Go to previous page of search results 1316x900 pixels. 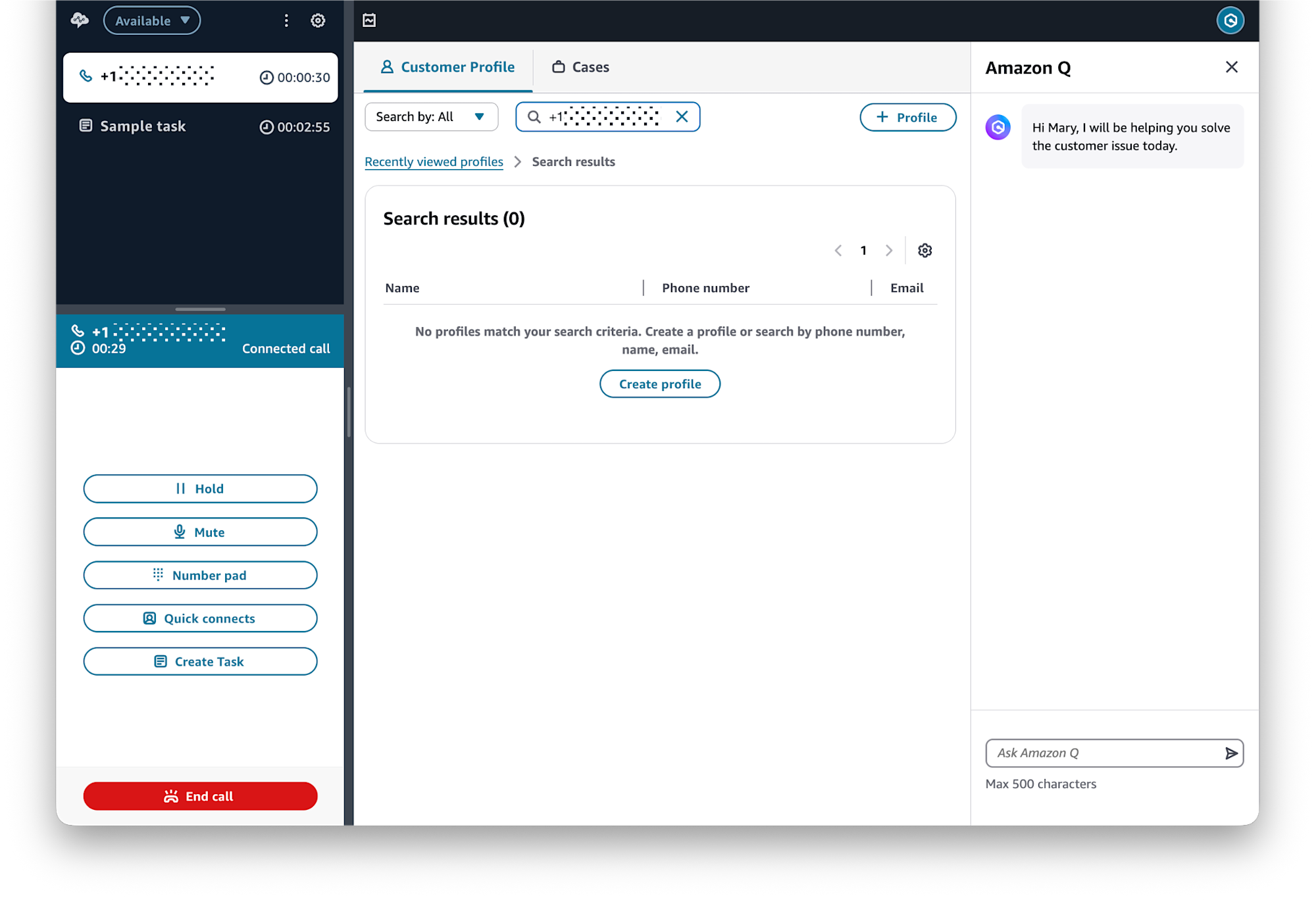[838, 250]
